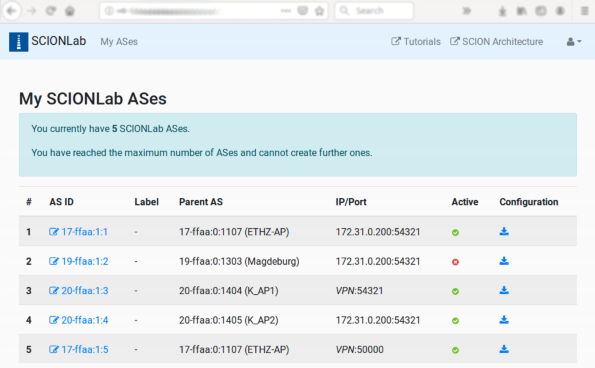Download configuration for 19-ffaa:1:2
Viewport: 595px width, 368px height.
(x=504, y=261)
